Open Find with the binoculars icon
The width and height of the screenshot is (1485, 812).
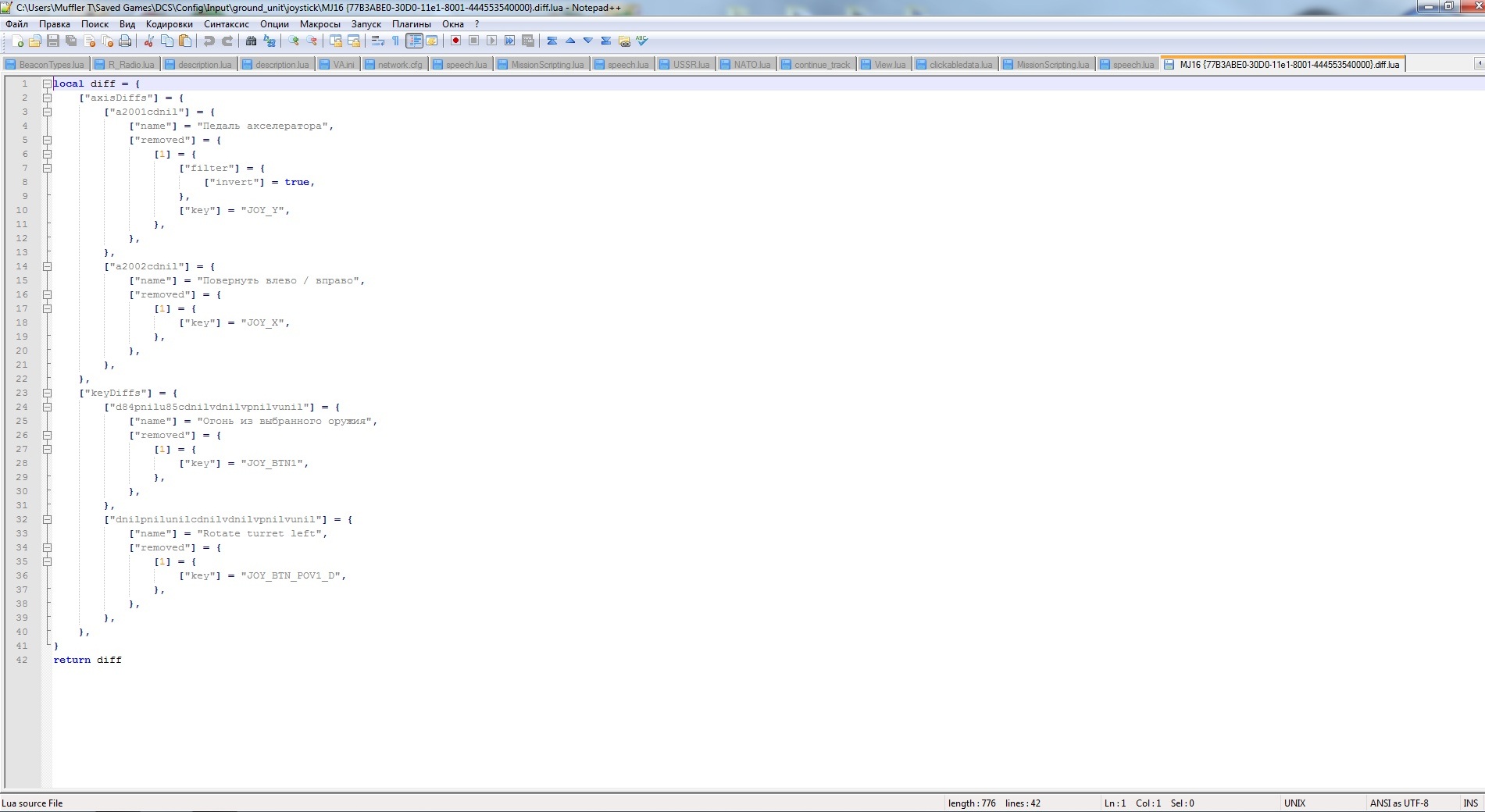(251, 41)
